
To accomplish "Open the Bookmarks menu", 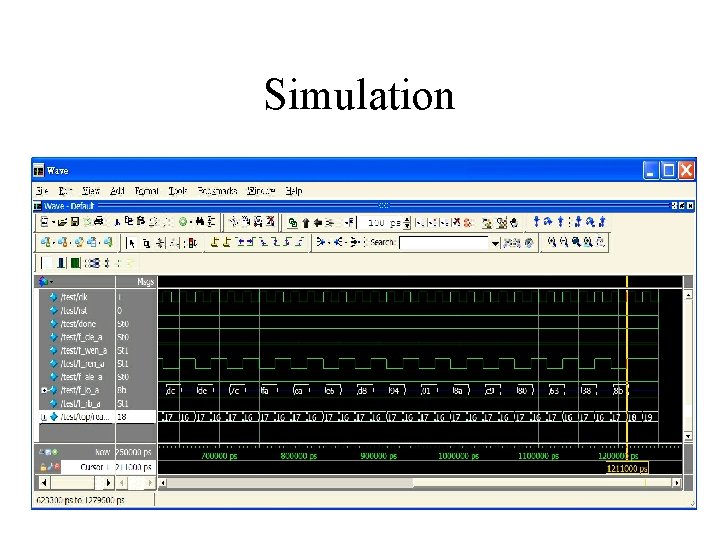I will click(217, 191).
